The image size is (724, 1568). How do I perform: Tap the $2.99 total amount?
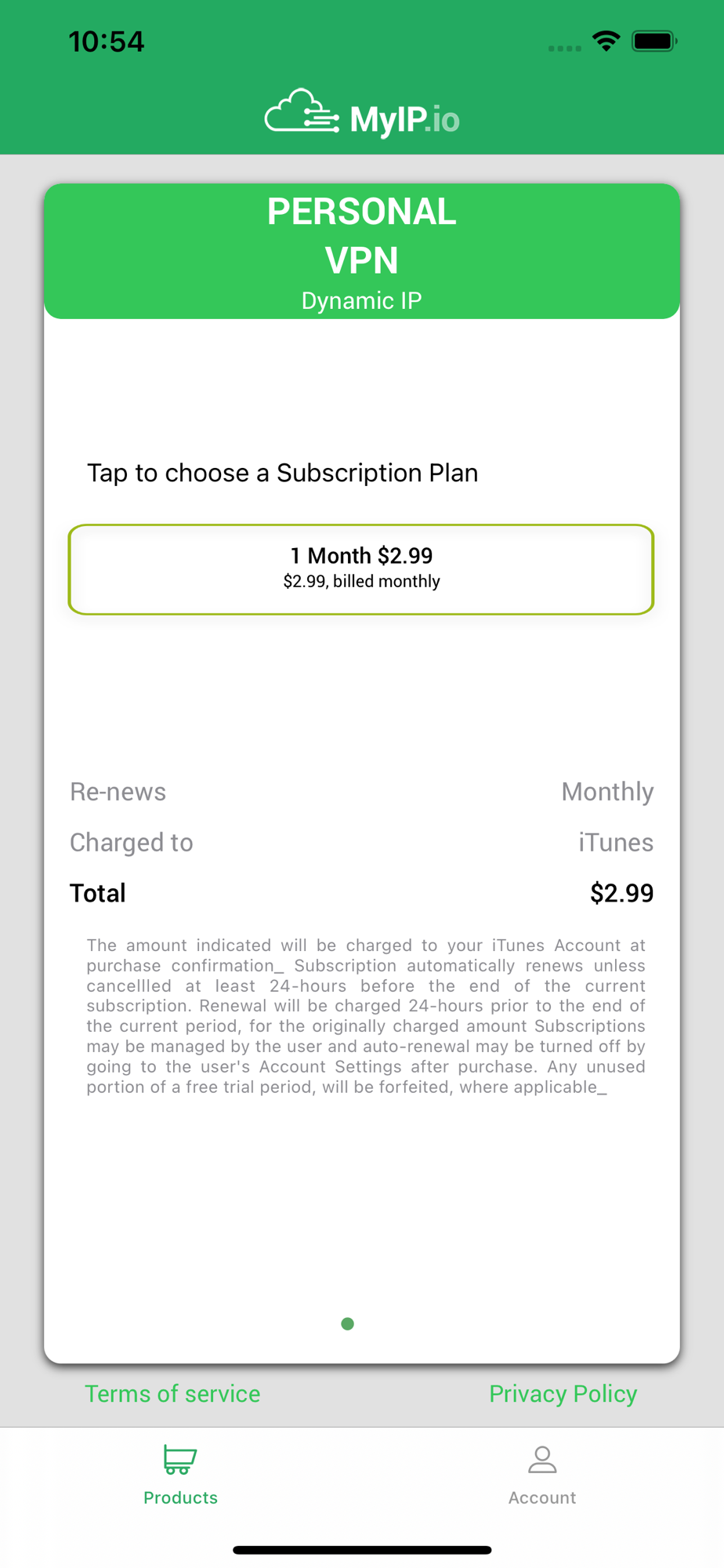point(622,893)
